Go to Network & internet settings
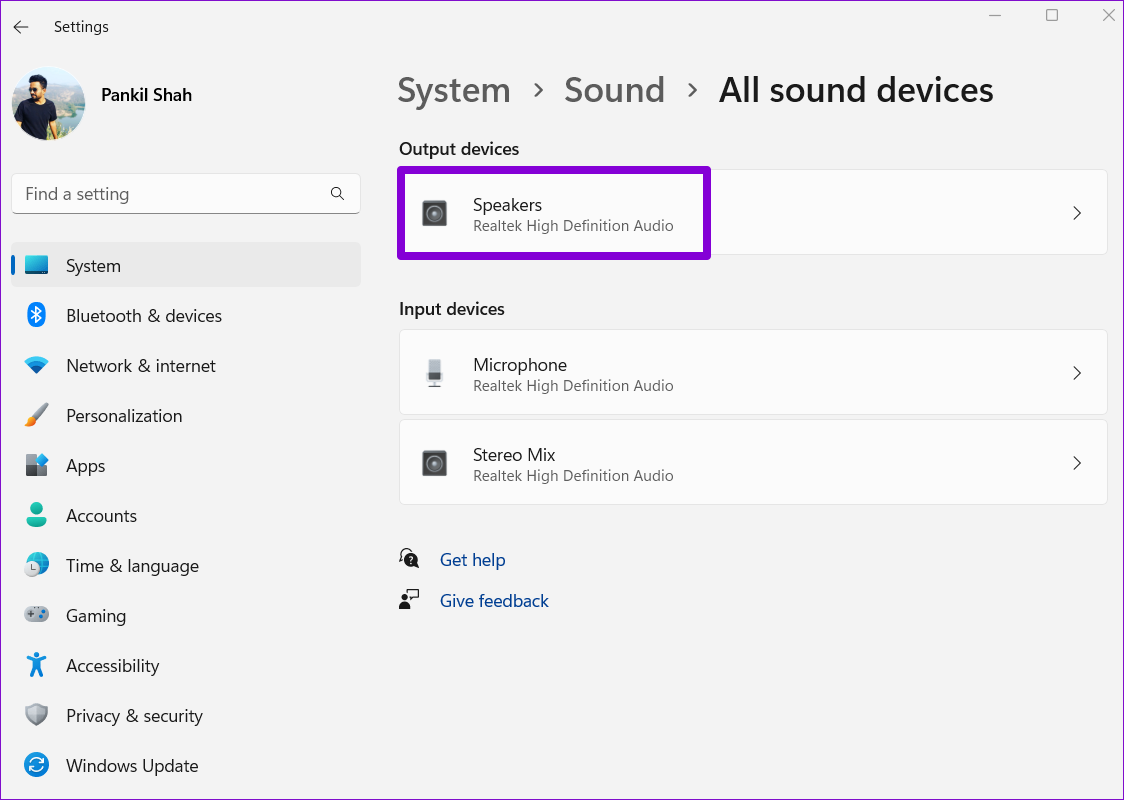The width and height of the screenshot is (1124, 800). (x=186, y=366)
